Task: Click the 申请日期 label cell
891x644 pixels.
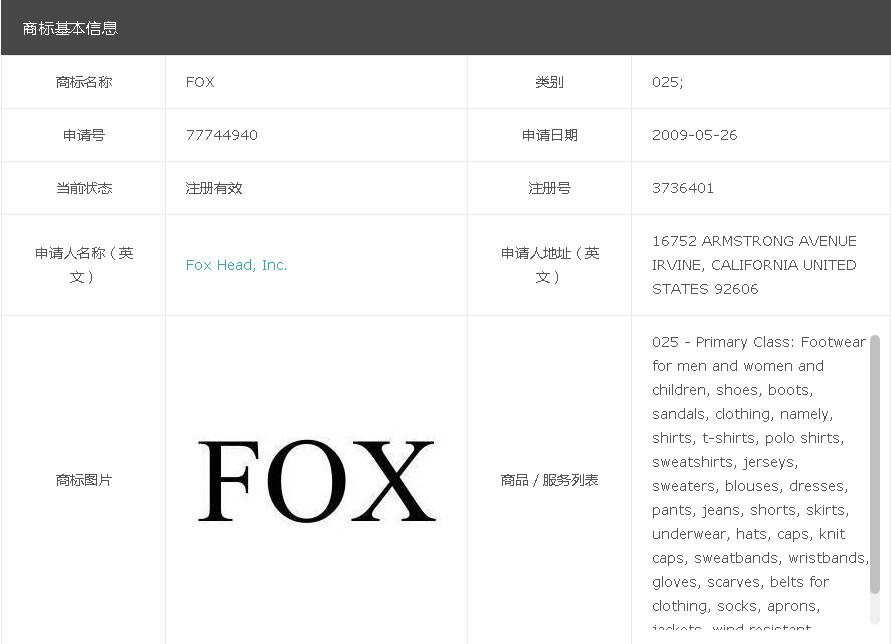Action: (x=549, y=135)
